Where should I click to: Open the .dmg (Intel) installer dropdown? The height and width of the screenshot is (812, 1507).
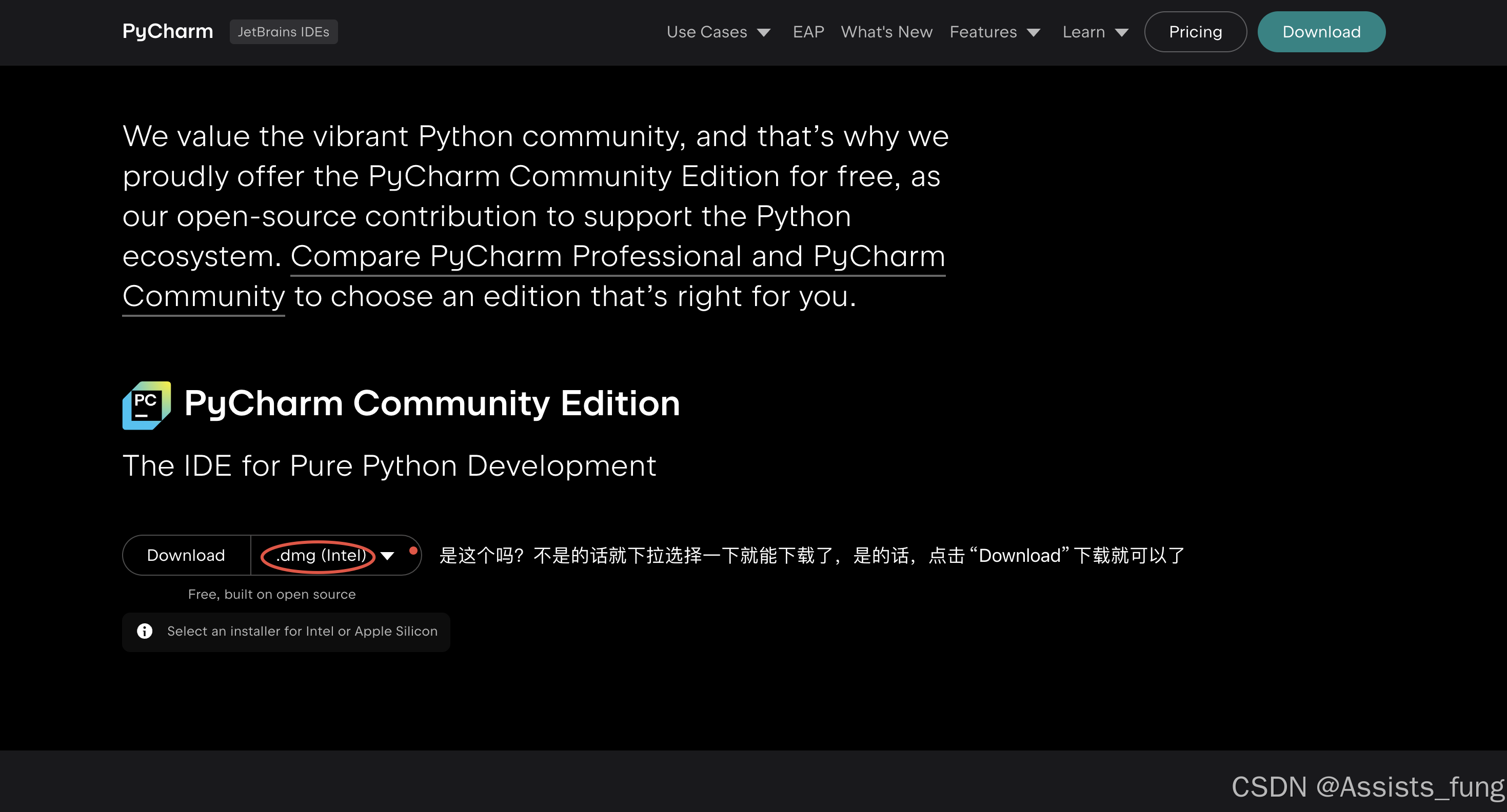336,555
